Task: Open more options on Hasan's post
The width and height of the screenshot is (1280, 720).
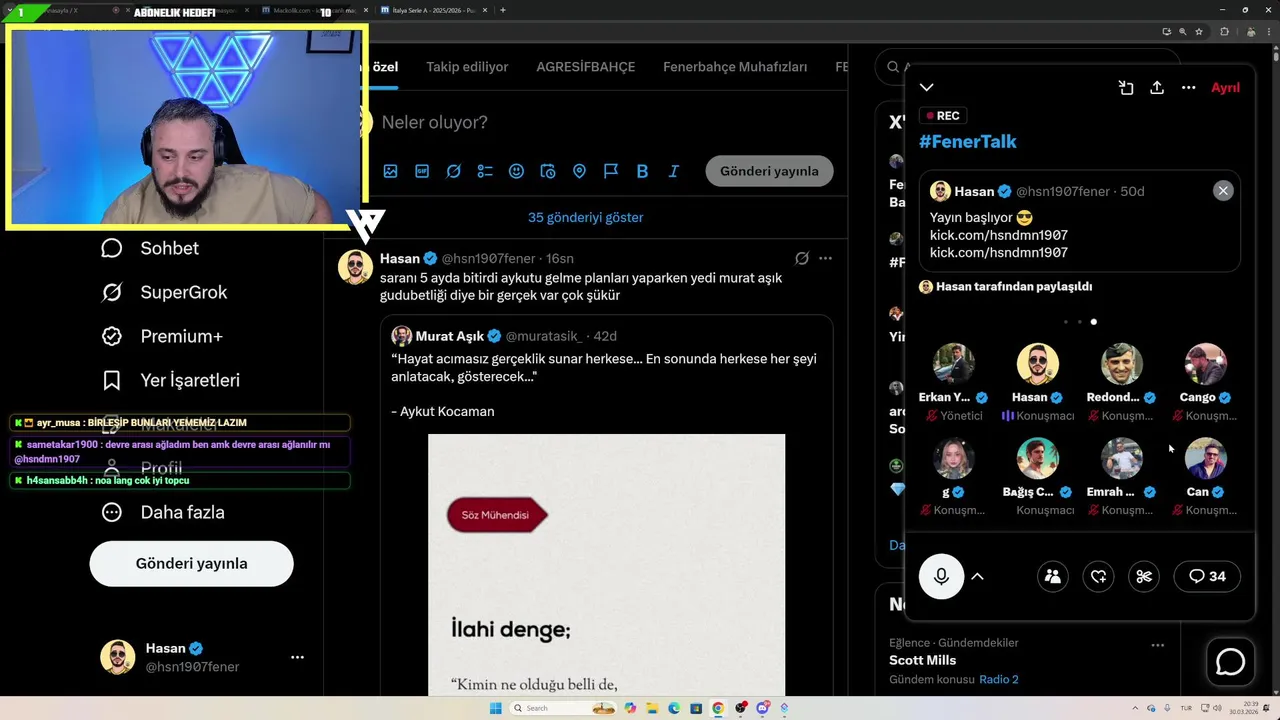Action: point(825,258)
